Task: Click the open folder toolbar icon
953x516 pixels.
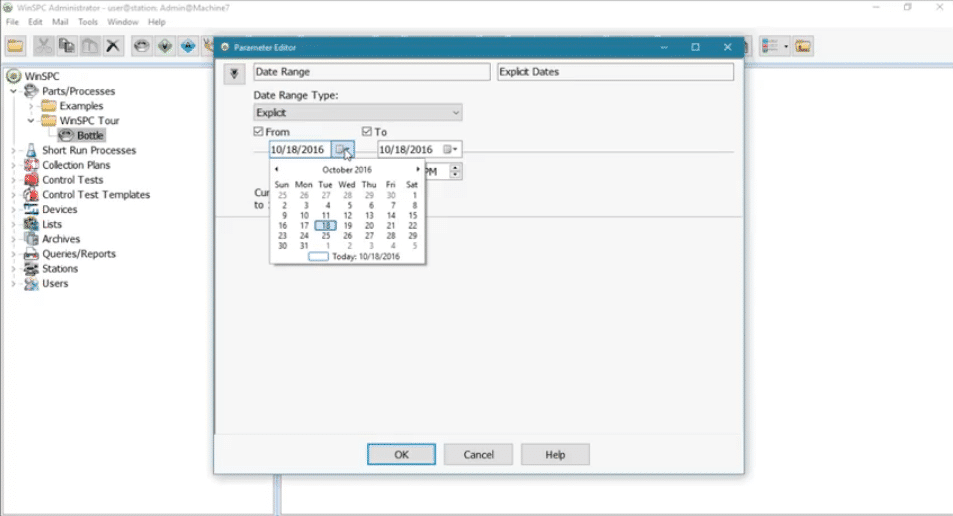Action: (x=15, y=46)
